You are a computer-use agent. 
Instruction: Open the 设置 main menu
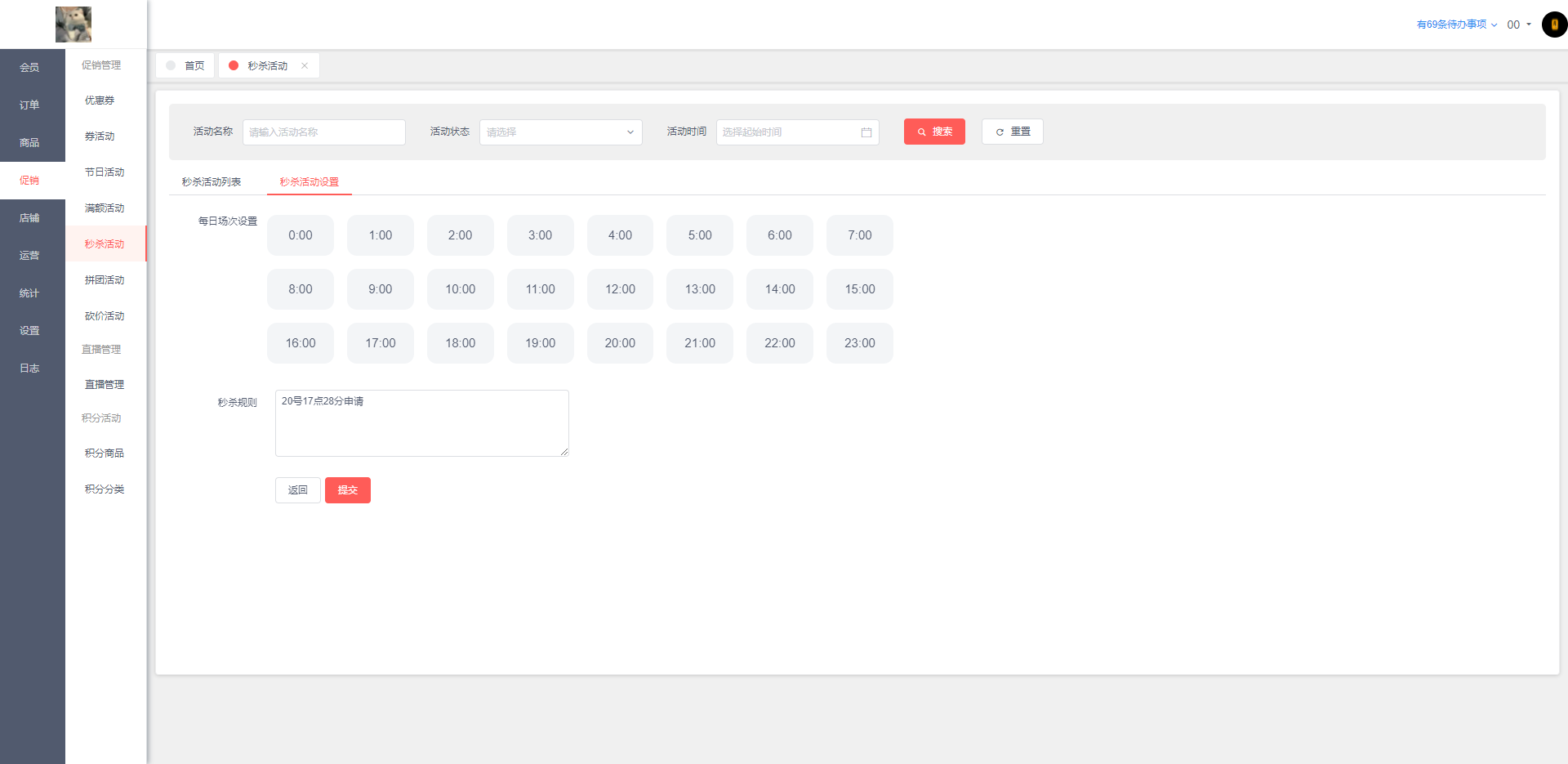pos(33,331)
